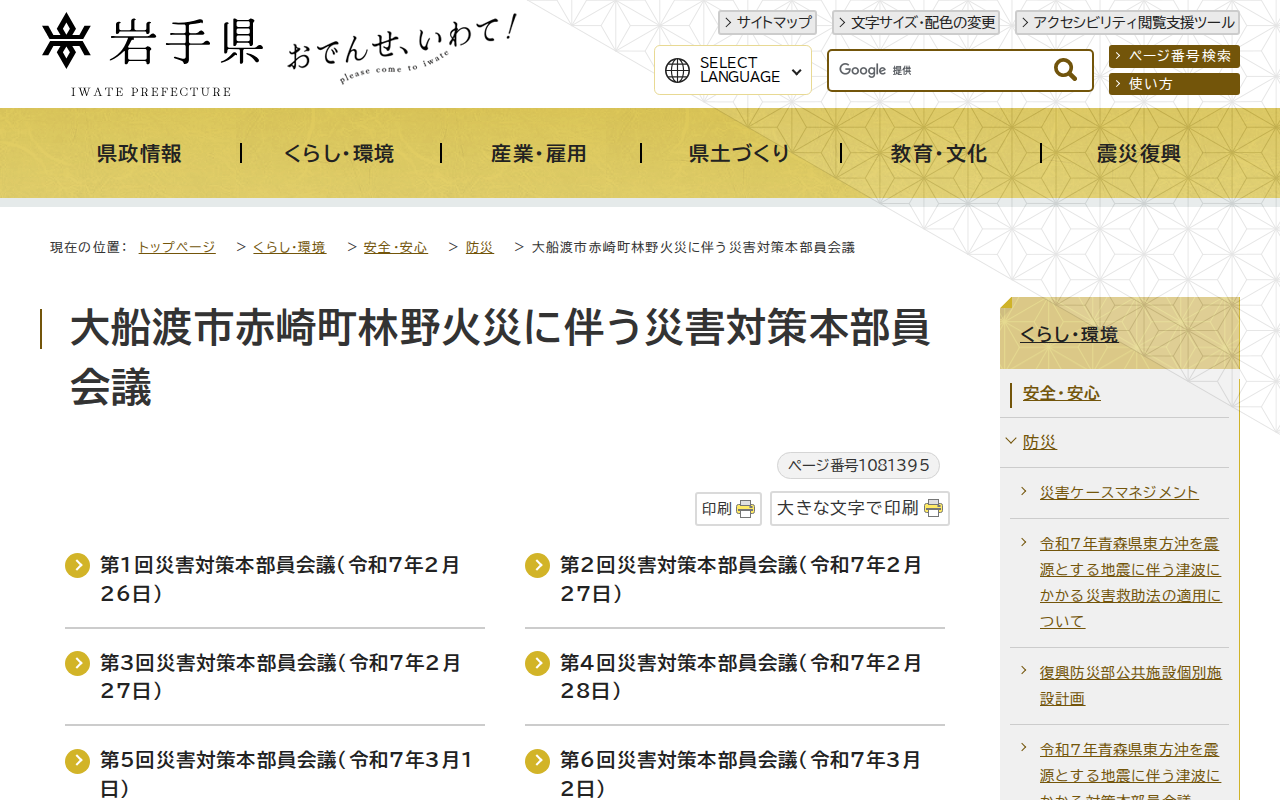1280x800 pixels.
Task: Click the magnifying glass search icon
Action: pyautogui.click(x=1065, y=70)
